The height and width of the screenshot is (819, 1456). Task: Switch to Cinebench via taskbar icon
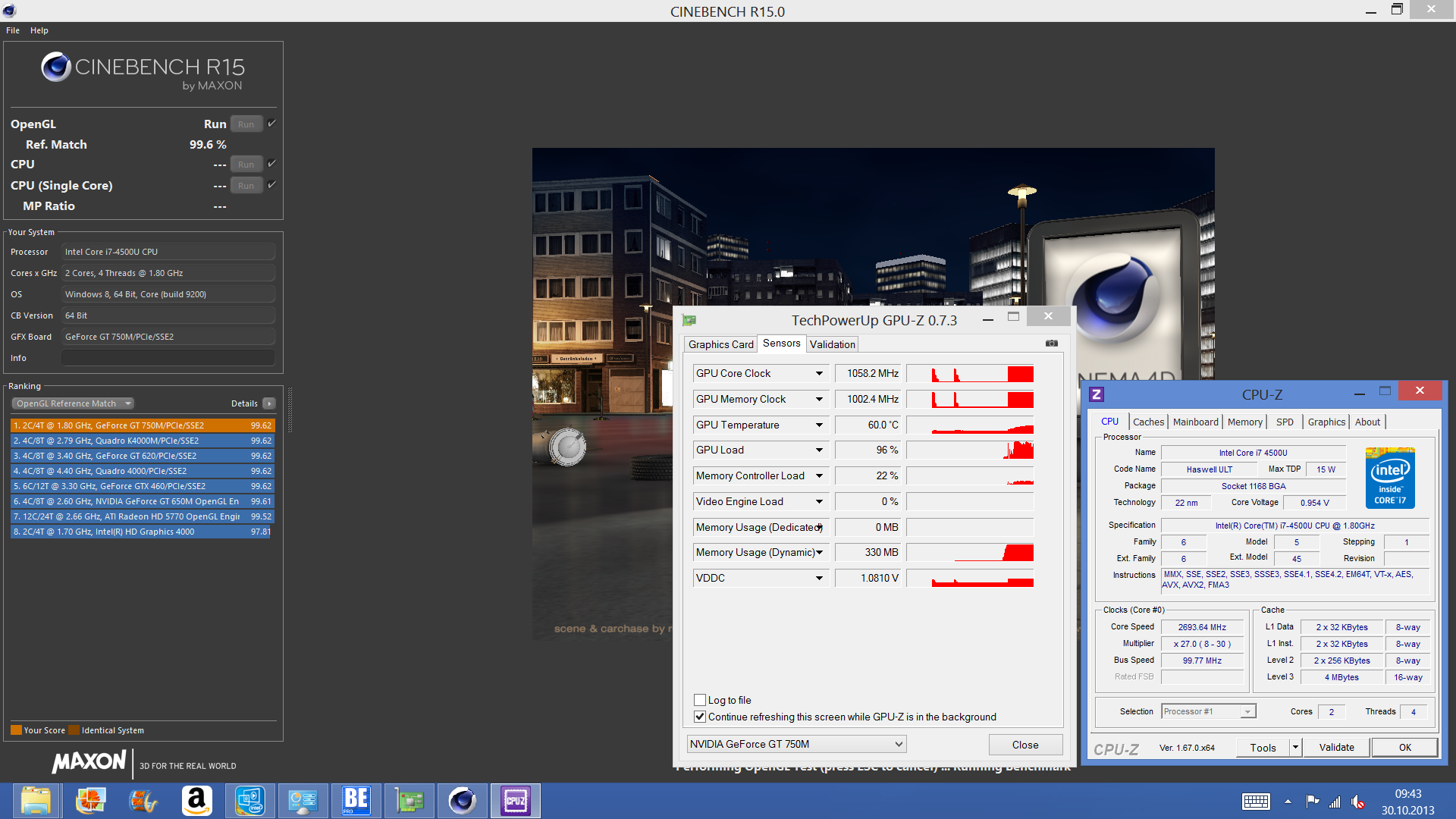coord(462,801)
